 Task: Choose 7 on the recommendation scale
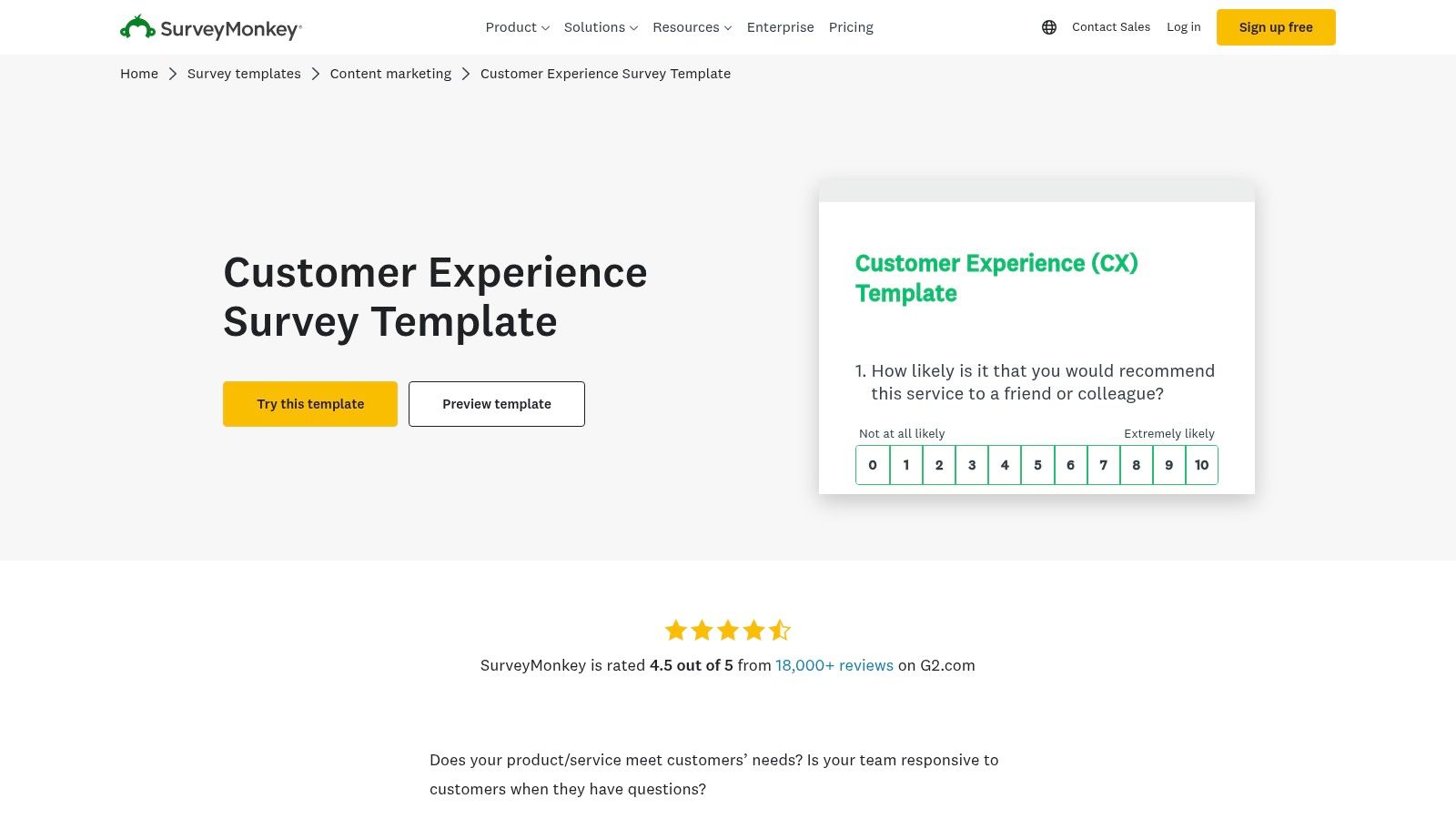click(1103, 465)
